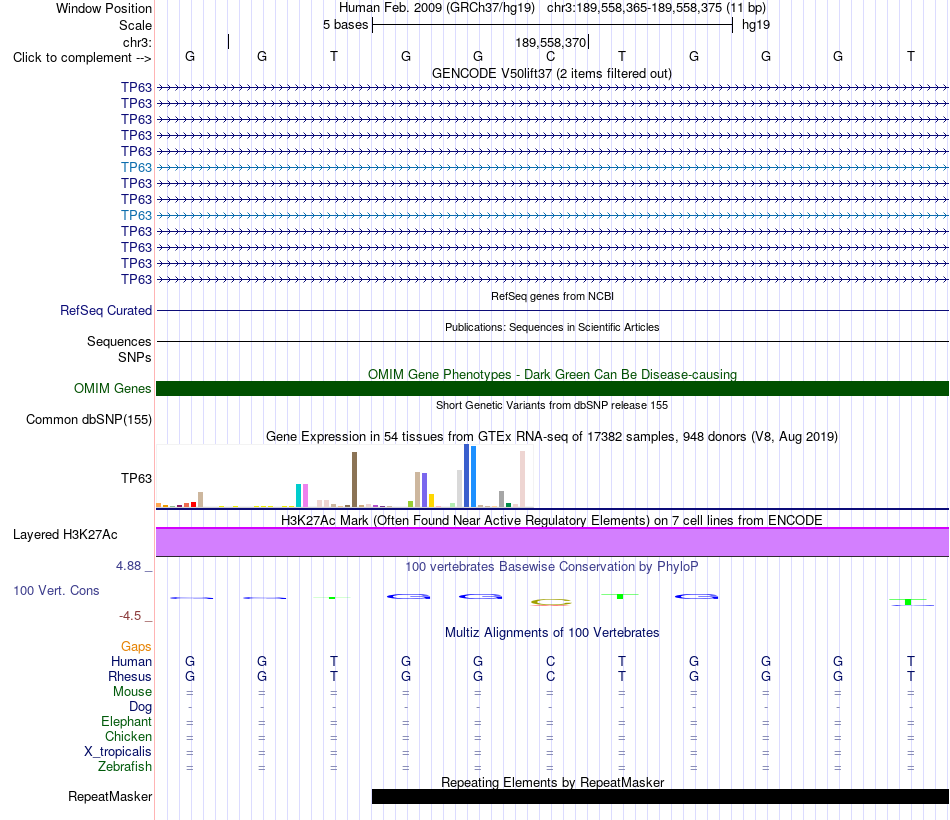The height and width of the screenshot is (820, 950).
Task: Click the chr3:189,558,365-189,558,375 (11 bp) coordinates
Action: tap(656, 8)
